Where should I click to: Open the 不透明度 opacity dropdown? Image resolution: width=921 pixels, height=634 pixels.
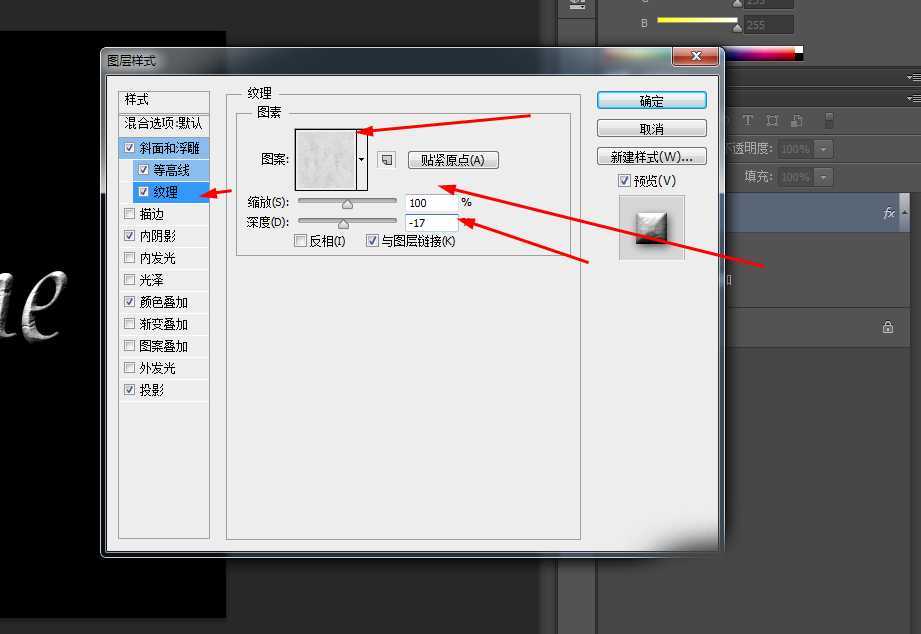(822, 148)
